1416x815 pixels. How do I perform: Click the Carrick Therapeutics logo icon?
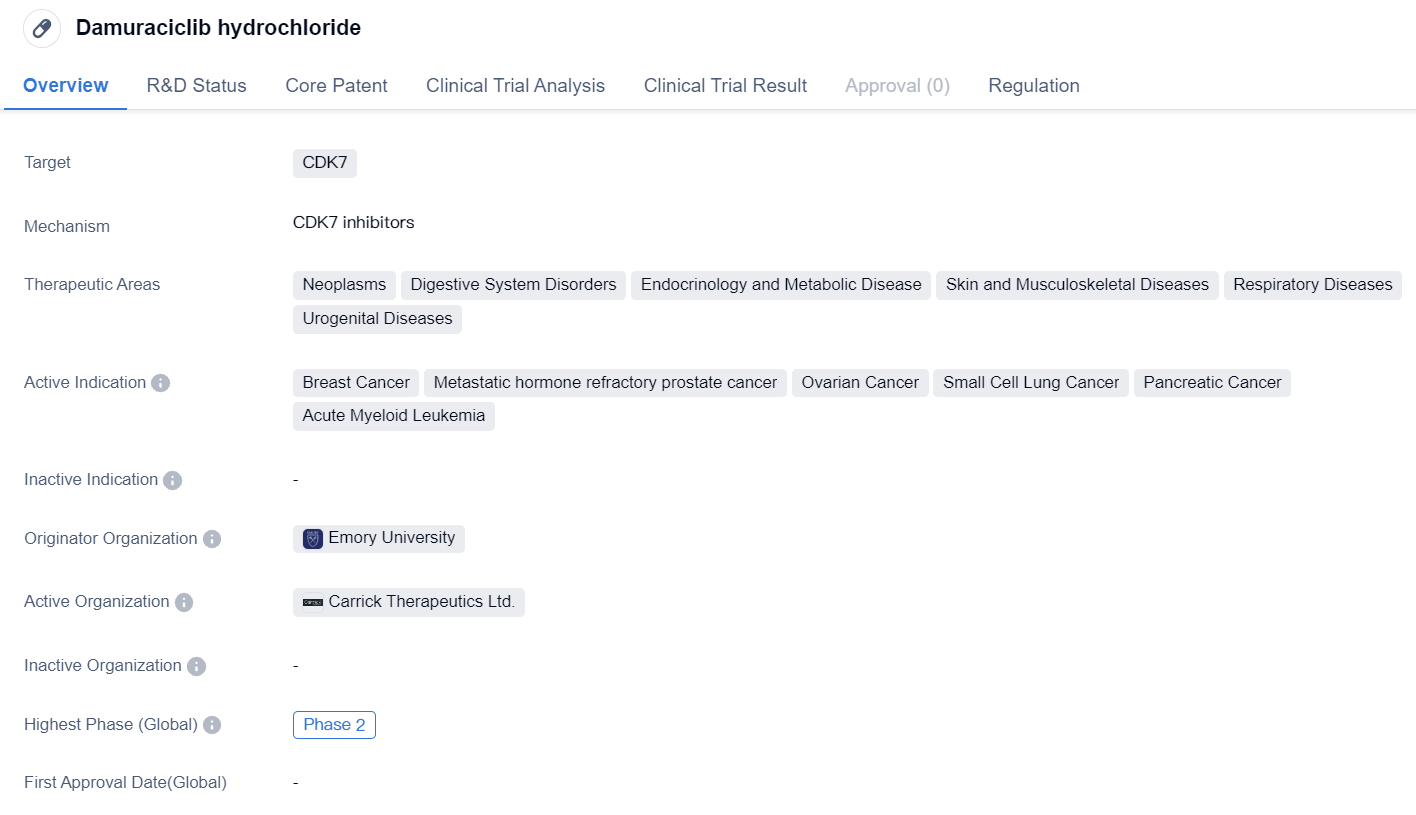point(313,602)
